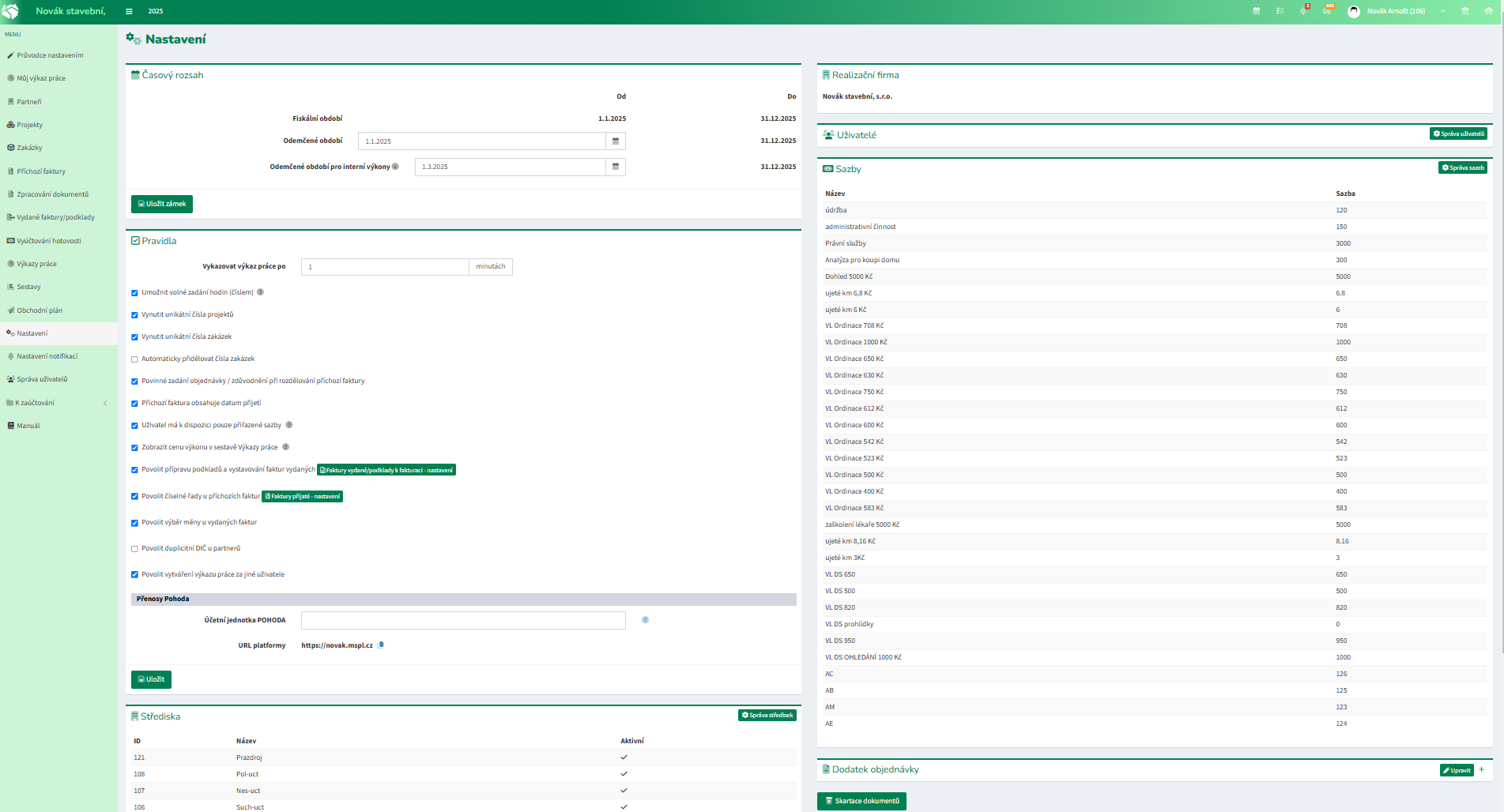
Task: Toggle sidebar with hamburger menu icon
Action: point(129,11)
